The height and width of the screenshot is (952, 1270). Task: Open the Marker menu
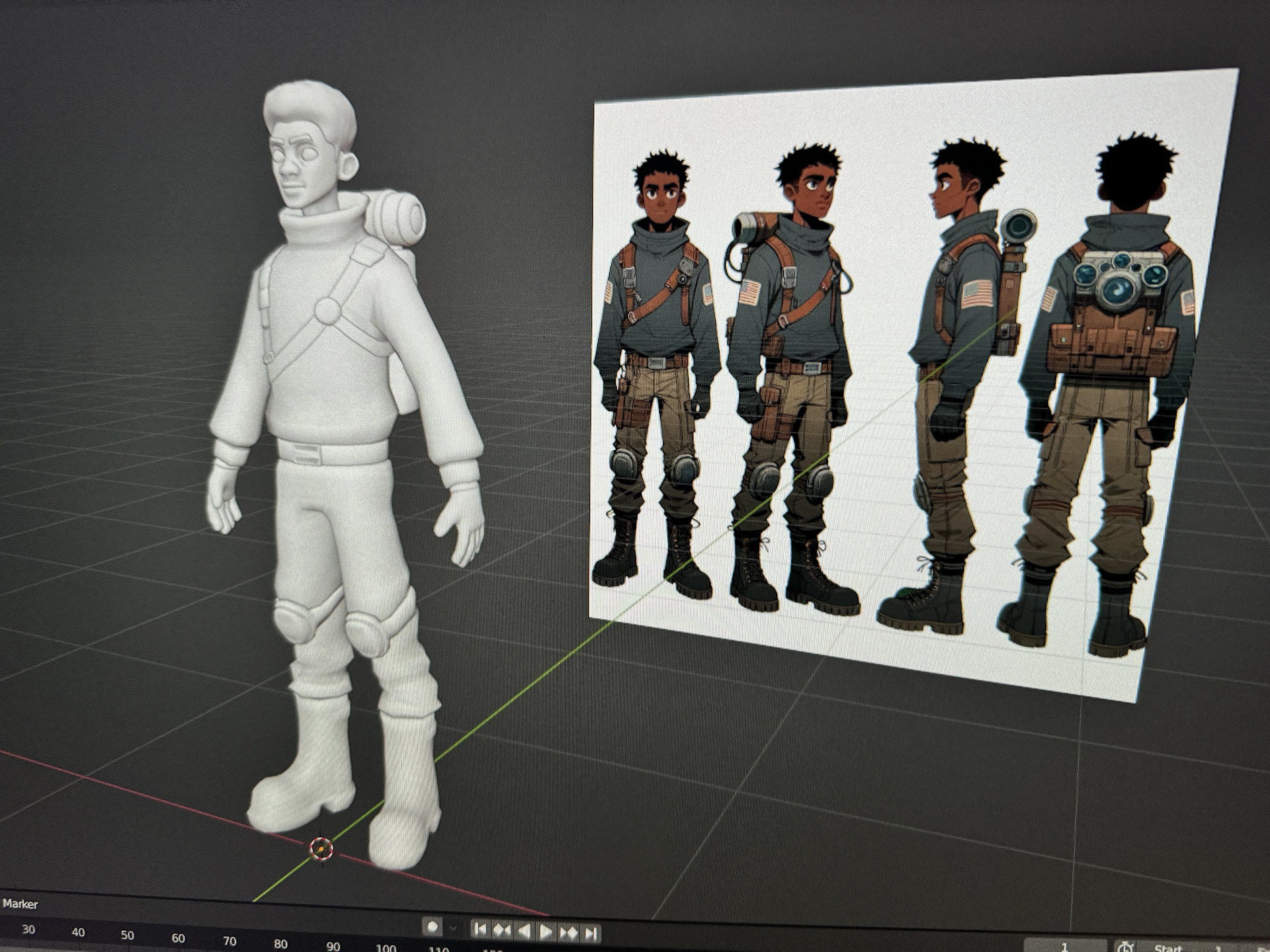[x=21, y=904]
